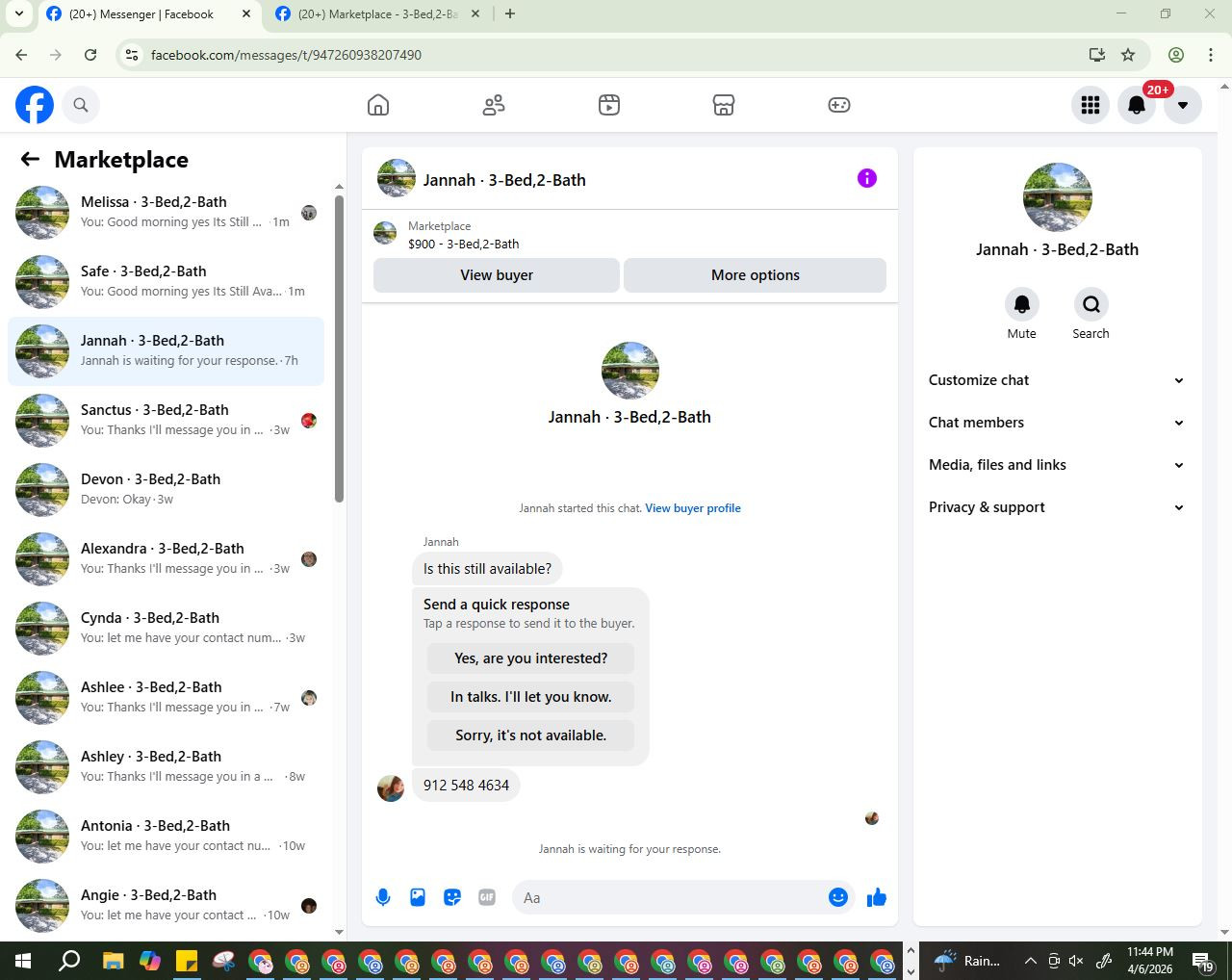The width and height of the screenshot is (1232, 980).
Task: Click the browser reload button
Action: (x=90, y=55)
